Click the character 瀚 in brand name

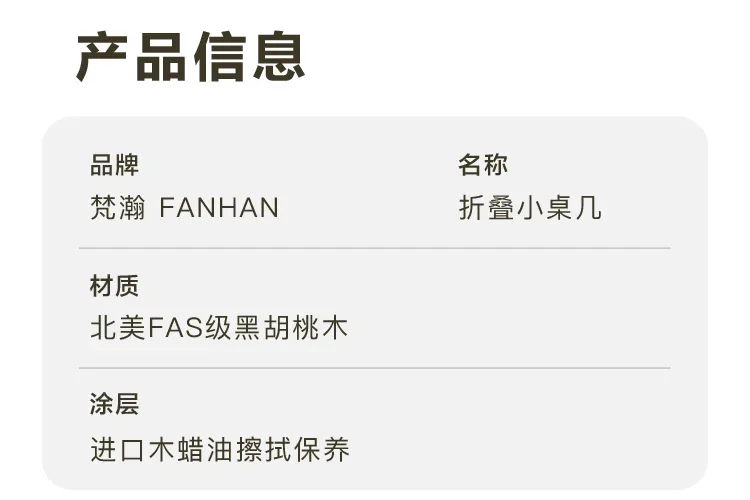(x=132, y=208)
